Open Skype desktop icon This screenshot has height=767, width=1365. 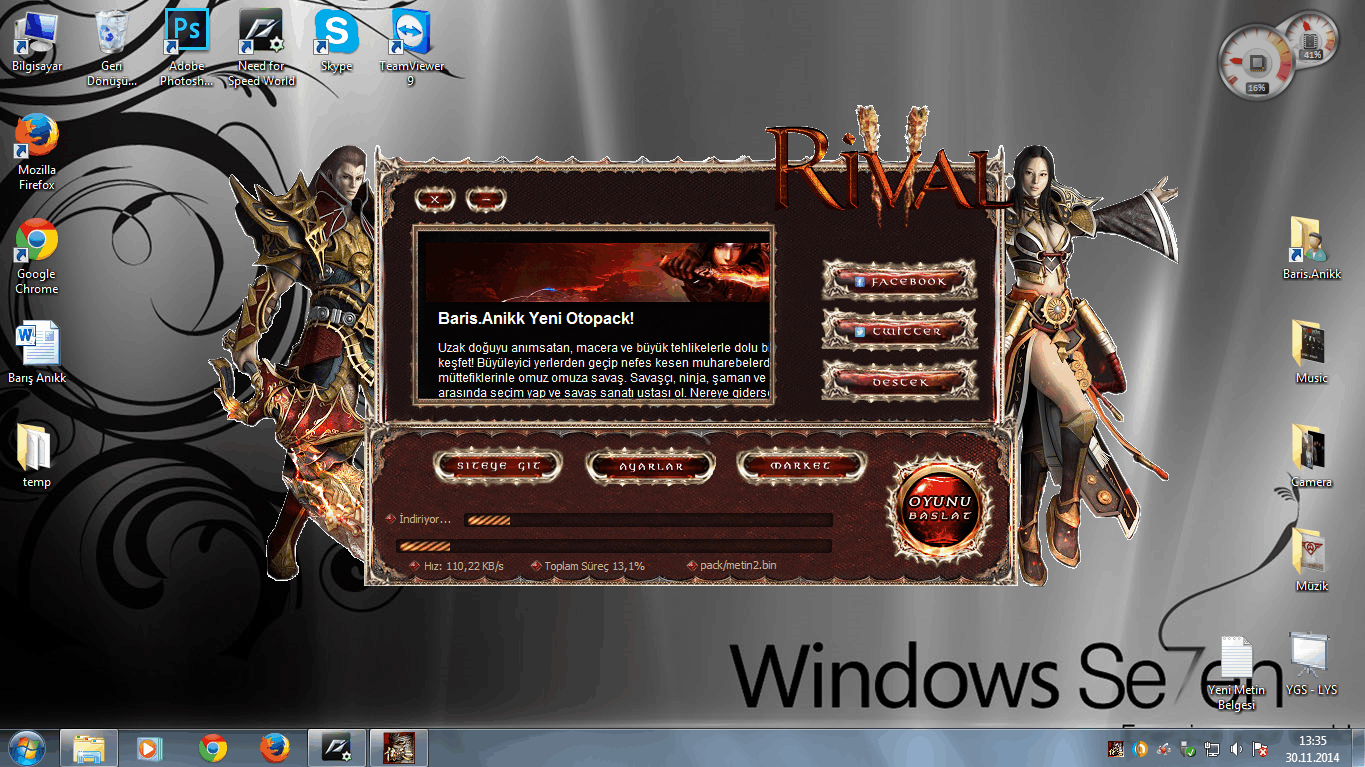coord(336,47)
